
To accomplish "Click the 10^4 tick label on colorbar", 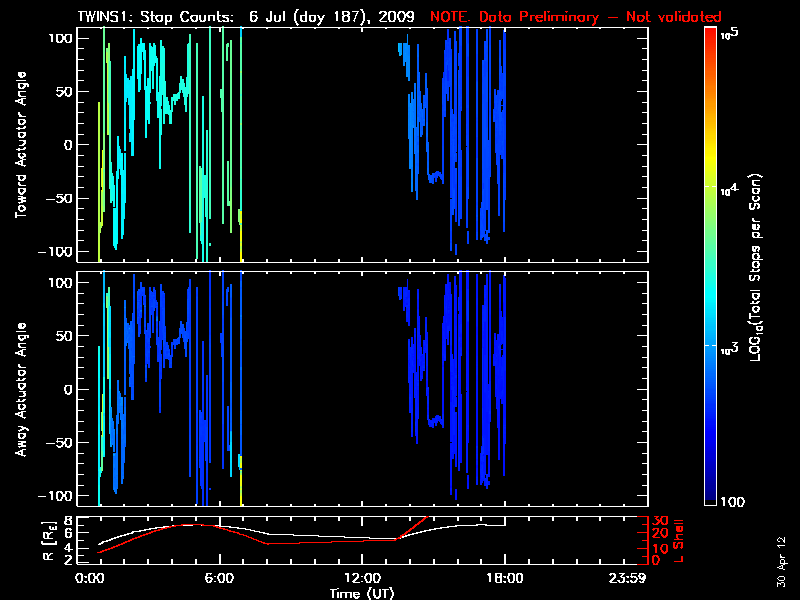I will coord(729,187).
